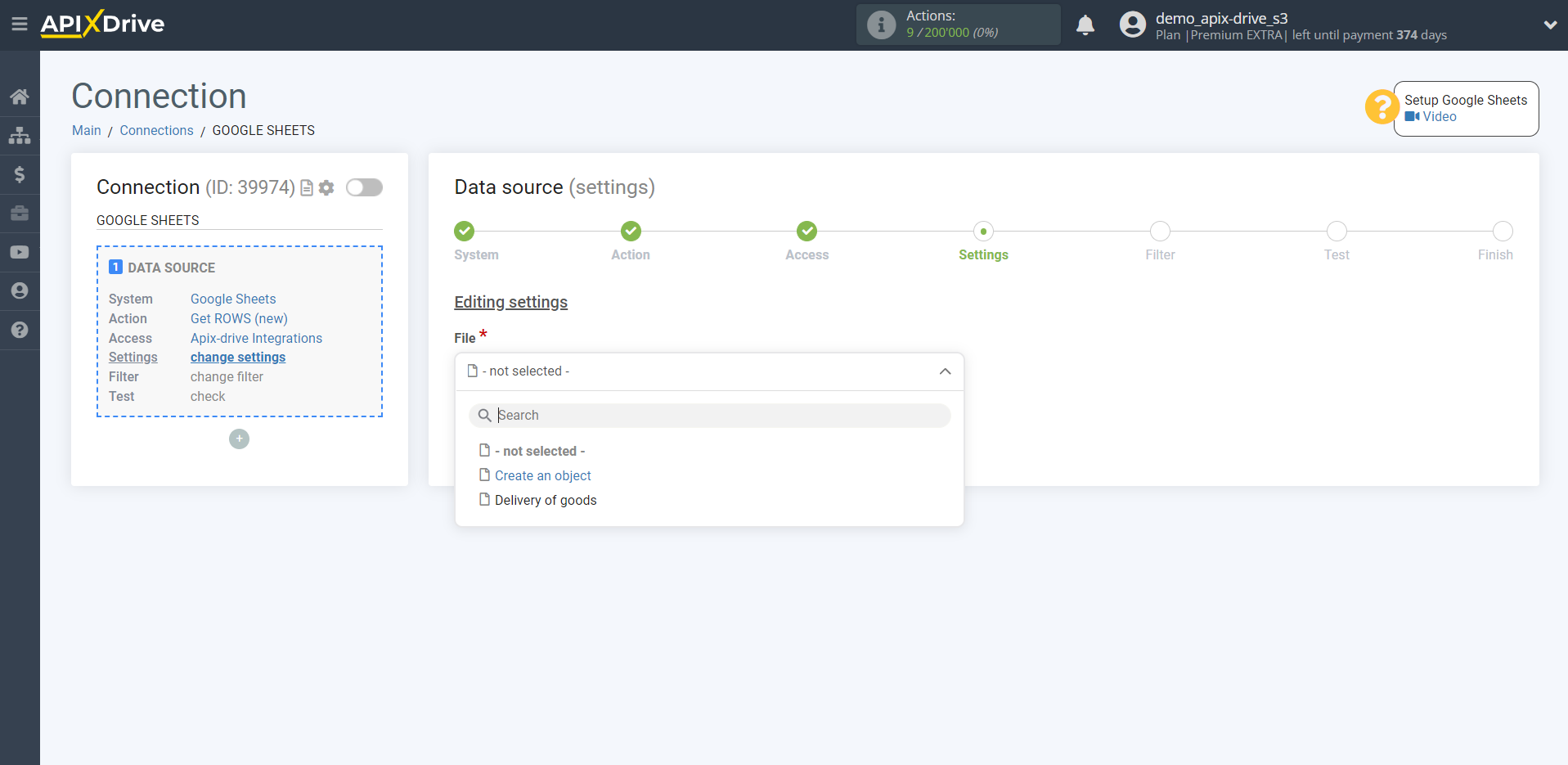Click the account avatar icon

pos(1133,25)
